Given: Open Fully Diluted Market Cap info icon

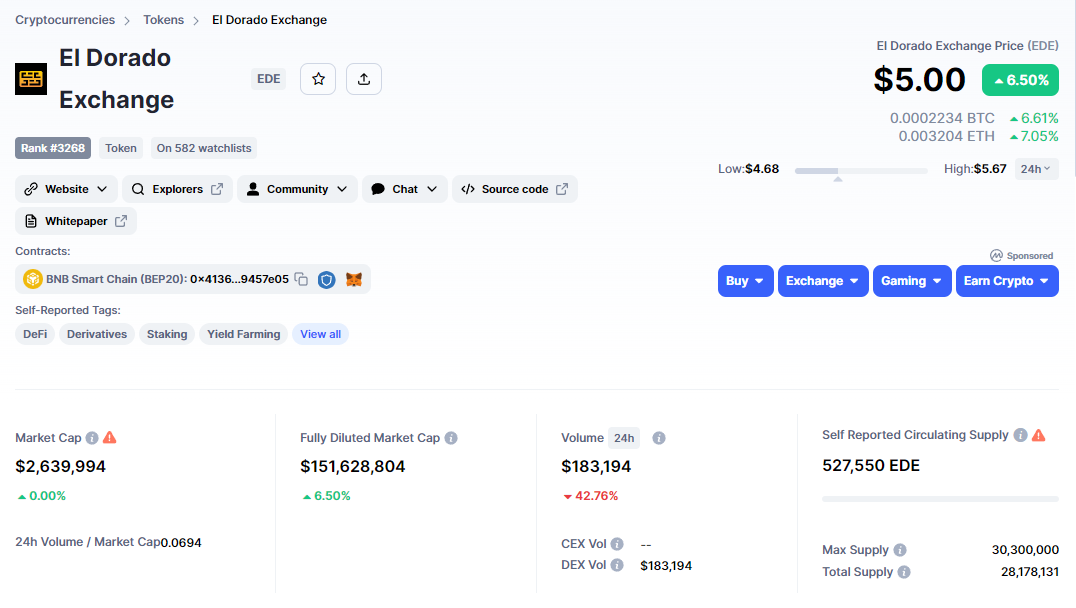Looking at the screenshot, I should click(451, 438).
